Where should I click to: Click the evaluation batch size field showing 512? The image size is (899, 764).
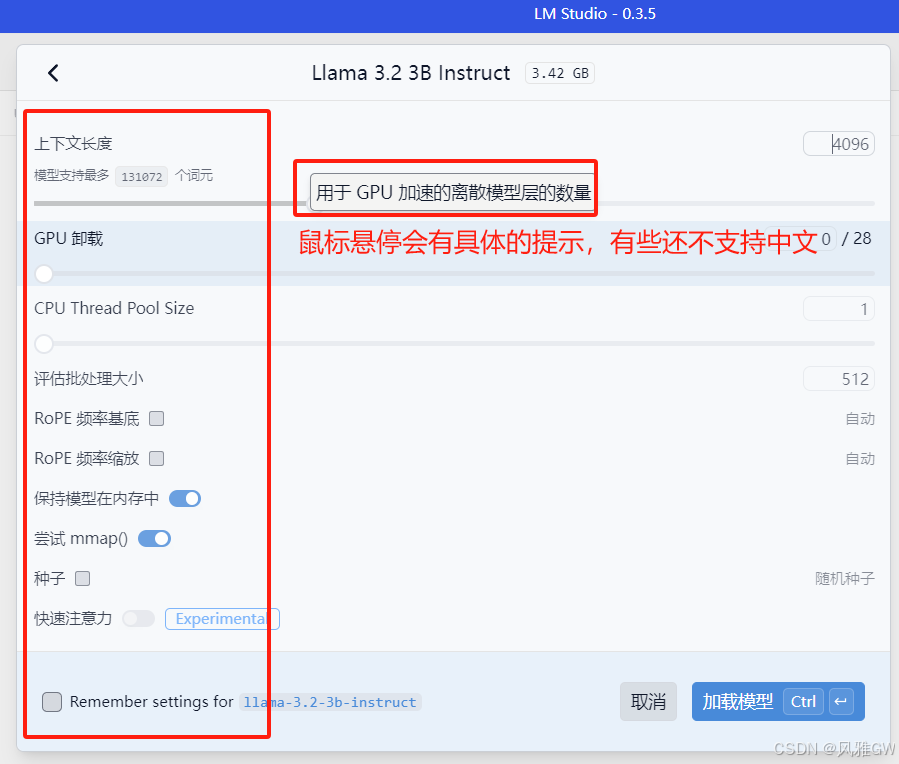(x=839, y=379)
